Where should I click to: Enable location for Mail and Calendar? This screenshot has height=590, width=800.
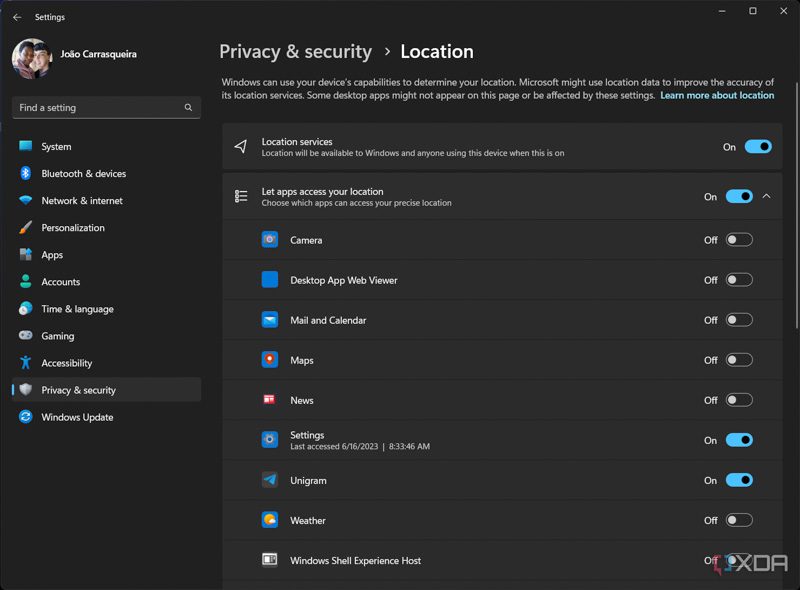point(739,320)
